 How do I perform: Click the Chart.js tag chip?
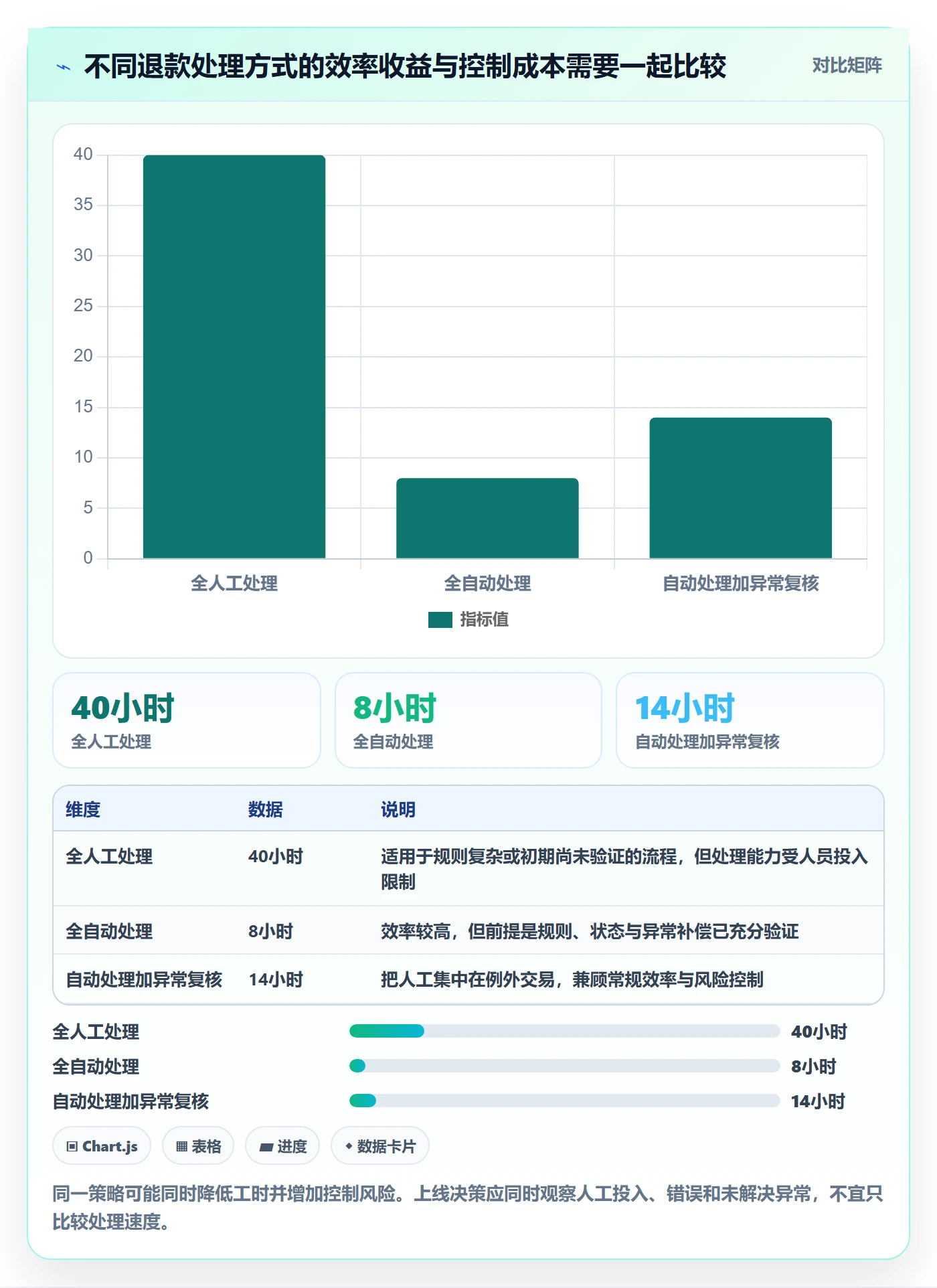click(x=102, y=1146)
